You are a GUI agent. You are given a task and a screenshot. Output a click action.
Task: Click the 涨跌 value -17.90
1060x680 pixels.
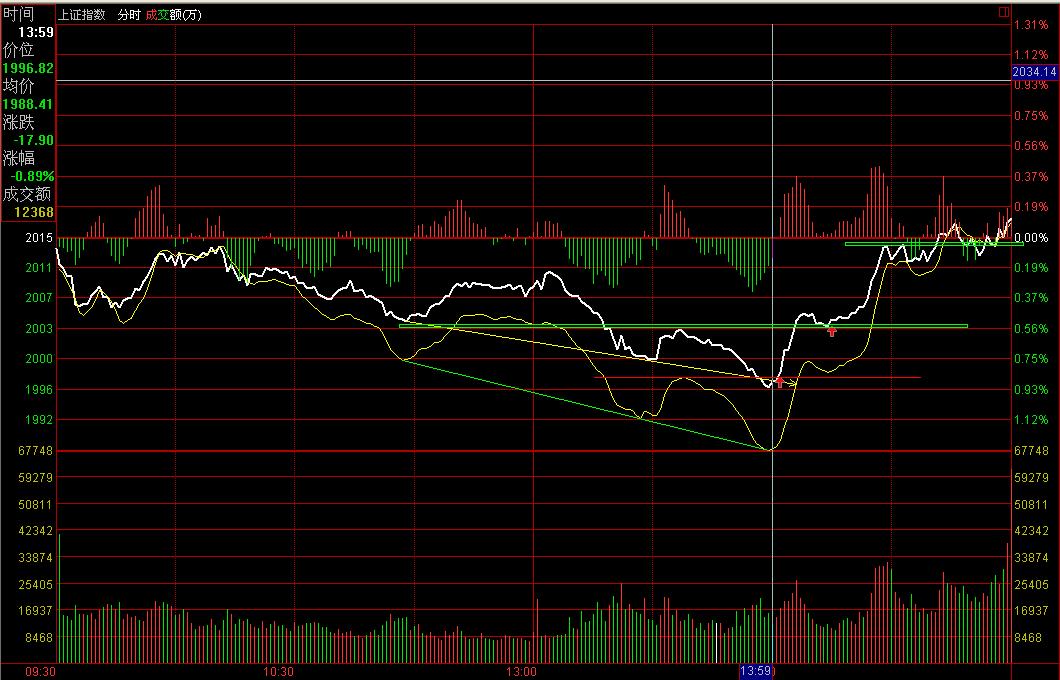[x=34, y=140]
